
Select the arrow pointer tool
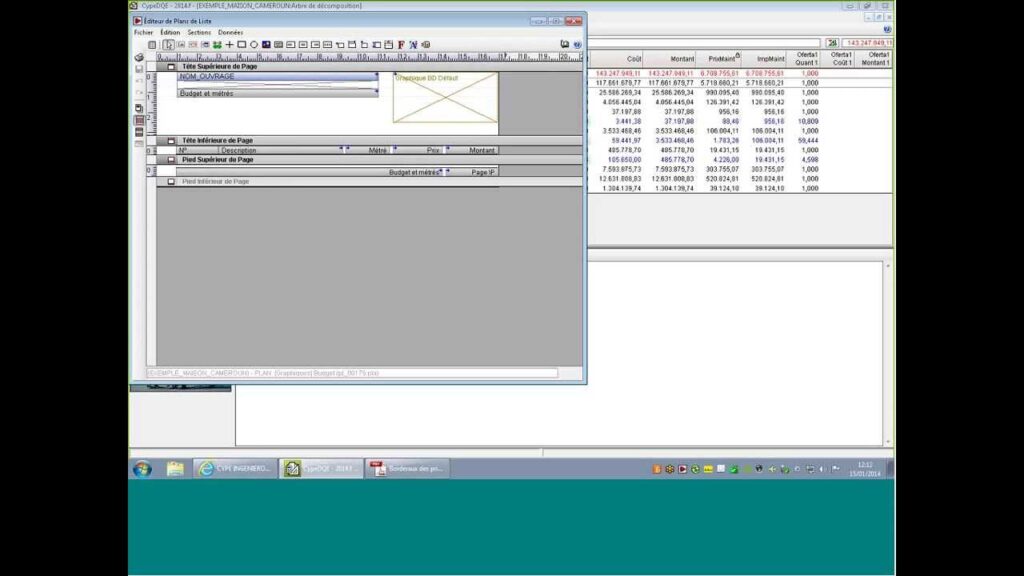(168, 45)
